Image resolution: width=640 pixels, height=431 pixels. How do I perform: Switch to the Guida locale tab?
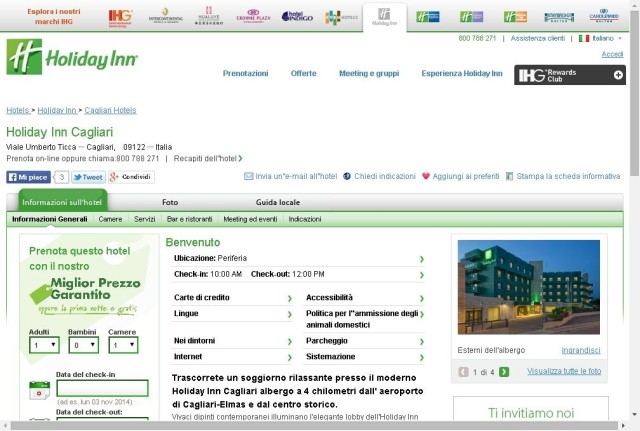click(278, 202)
